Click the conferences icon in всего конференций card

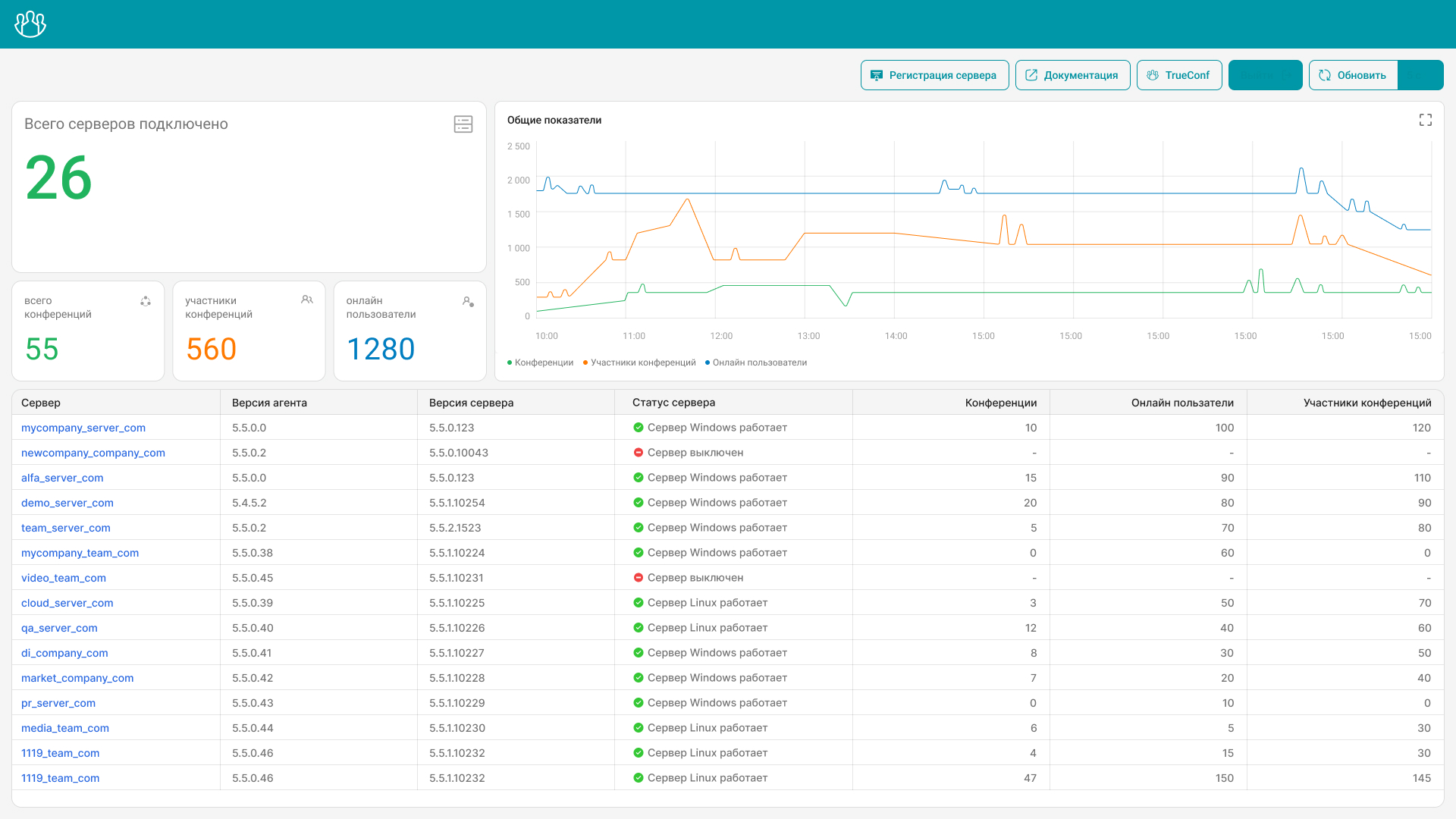[146, 301]
